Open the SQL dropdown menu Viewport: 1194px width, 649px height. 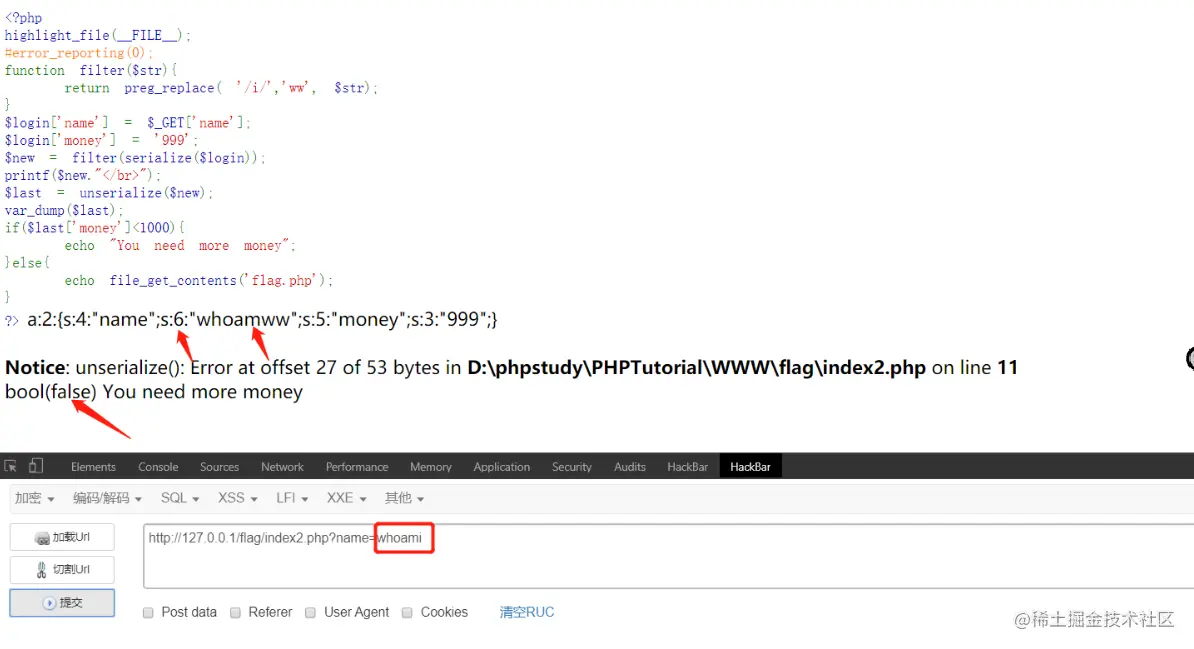point(180,498)
